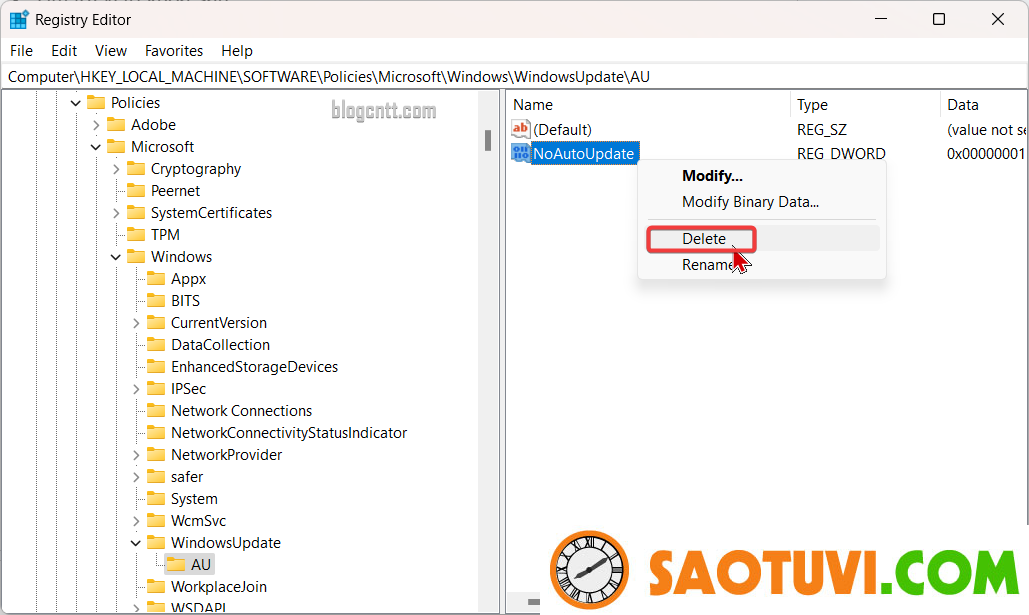Expand the NetworkProvider key
1029x615 pixels.
coord(136,455)
